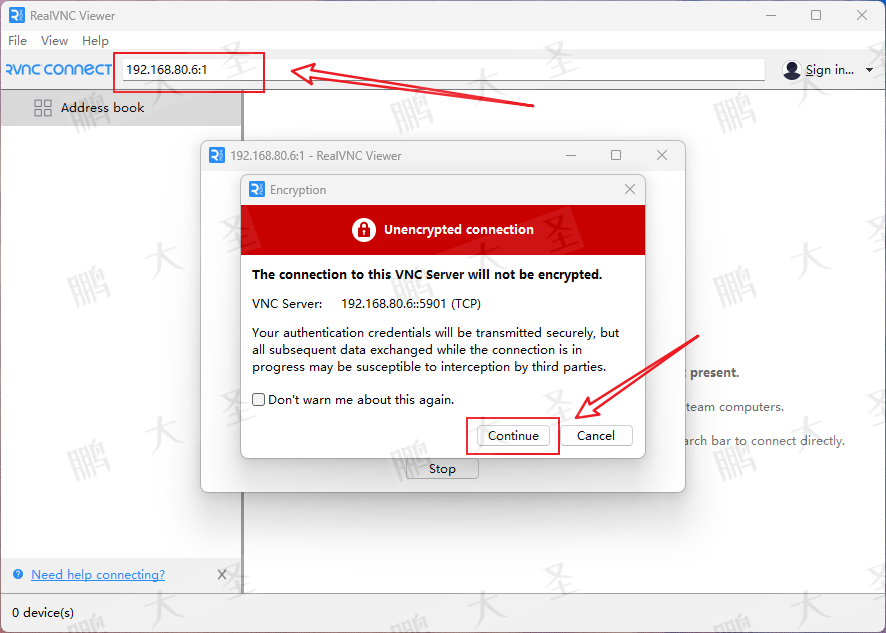Close the Encryption dialog
Viewport: 886px width, 633px height.
pos(630,189)
